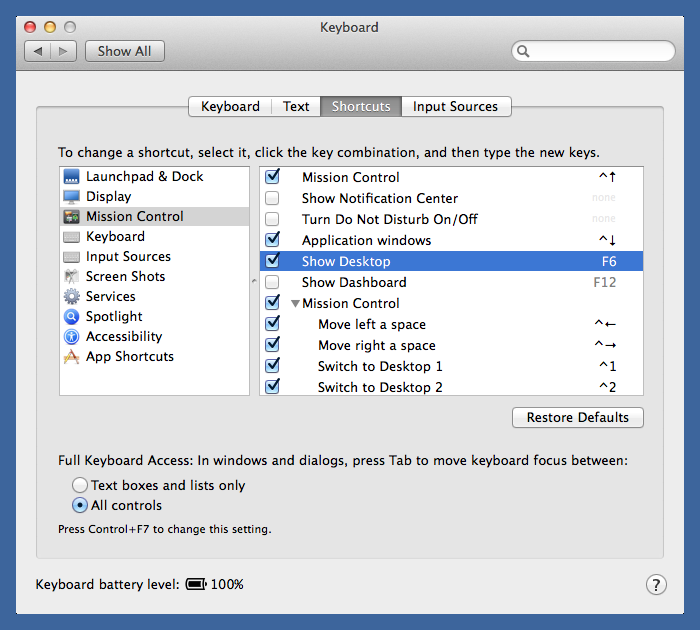This screenshot has width=700, height=630.
Task: Select Screen Shots icon in sidebar
Action: click(71, 277)
